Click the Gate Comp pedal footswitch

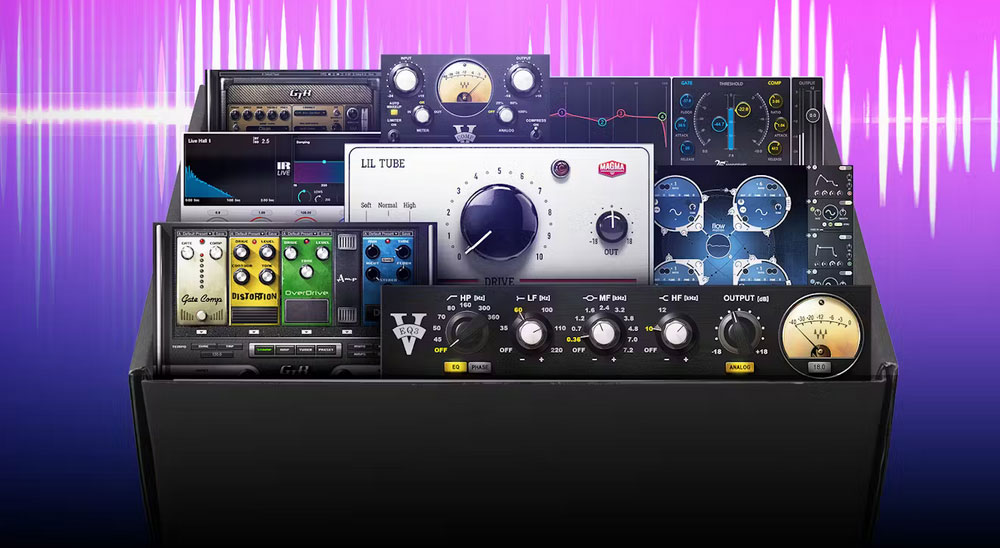pyautogui.click(x=202, y=315)
